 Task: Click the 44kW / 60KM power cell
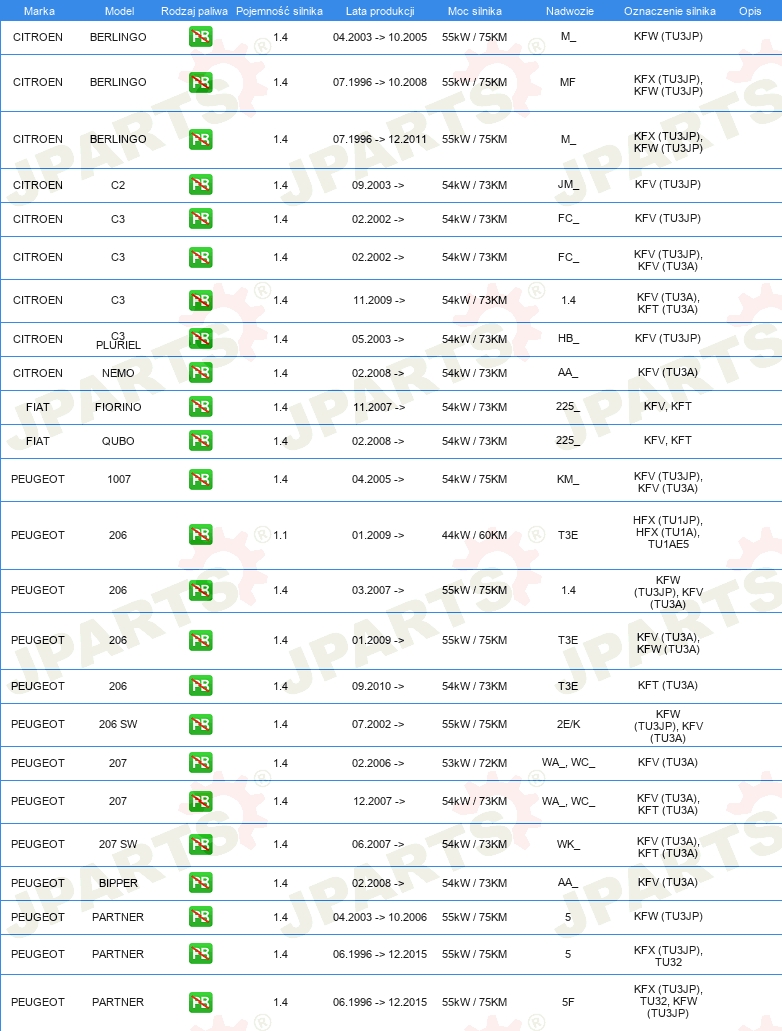[x=474, y=535]
